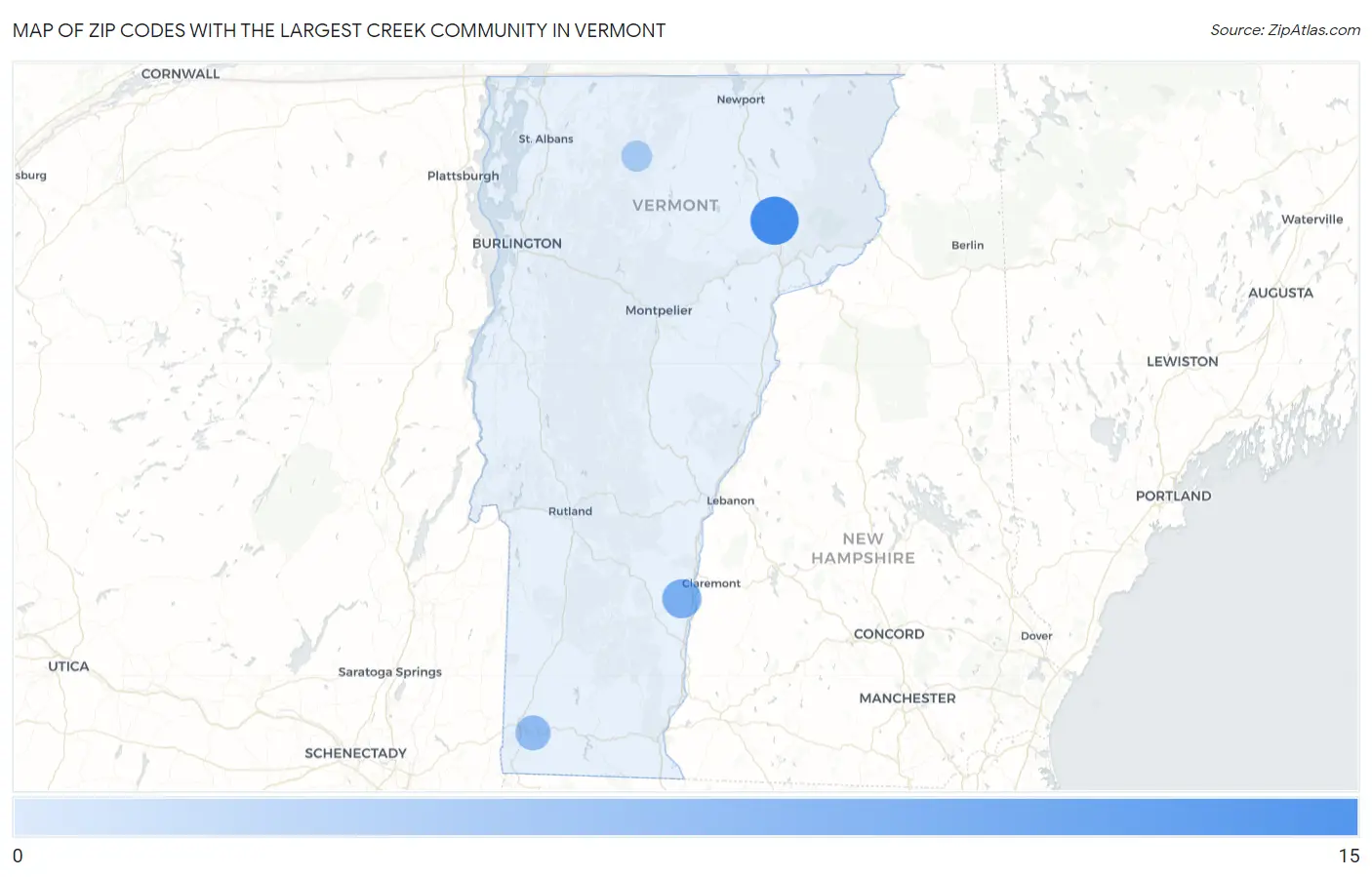Click the 'Source: ZipAtlas.com' text

click(x=1285, y=30)
